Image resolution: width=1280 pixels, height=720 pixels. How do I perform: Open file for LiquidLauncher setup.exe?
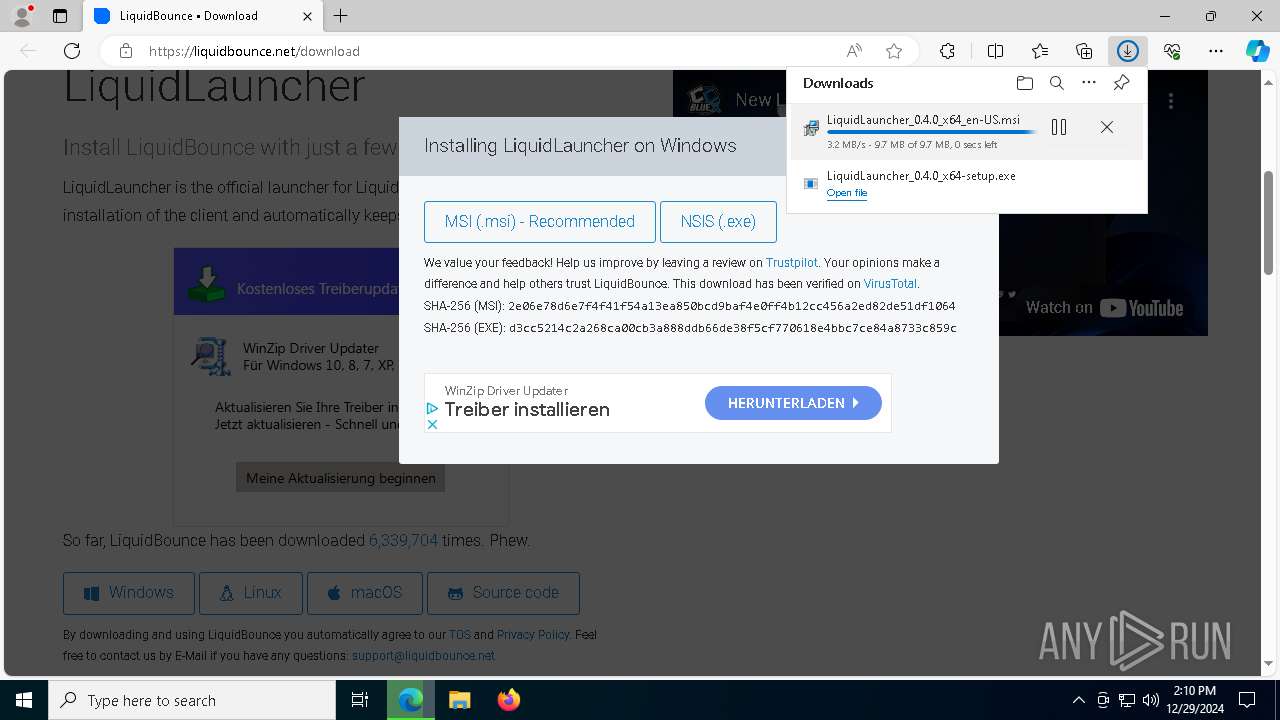(847, 193)
